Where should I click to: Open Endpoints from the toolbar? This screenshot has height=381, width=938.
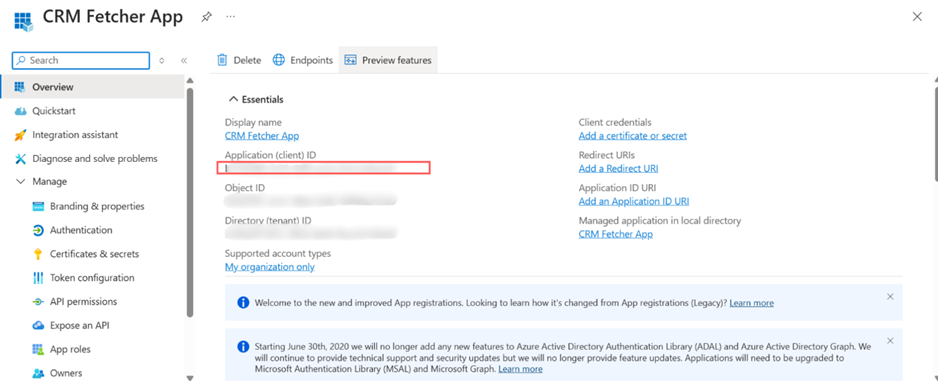point(303,60)
